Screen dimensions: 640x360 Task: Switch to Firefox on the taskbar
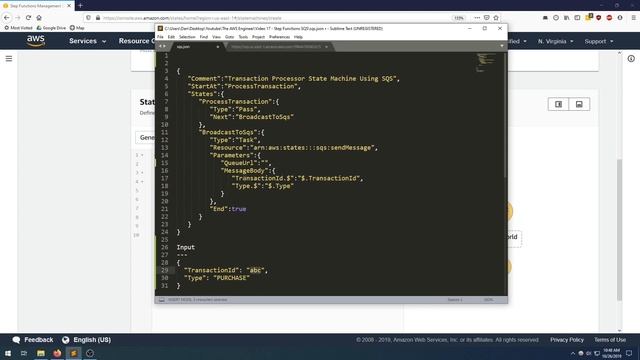pos(57,353)
